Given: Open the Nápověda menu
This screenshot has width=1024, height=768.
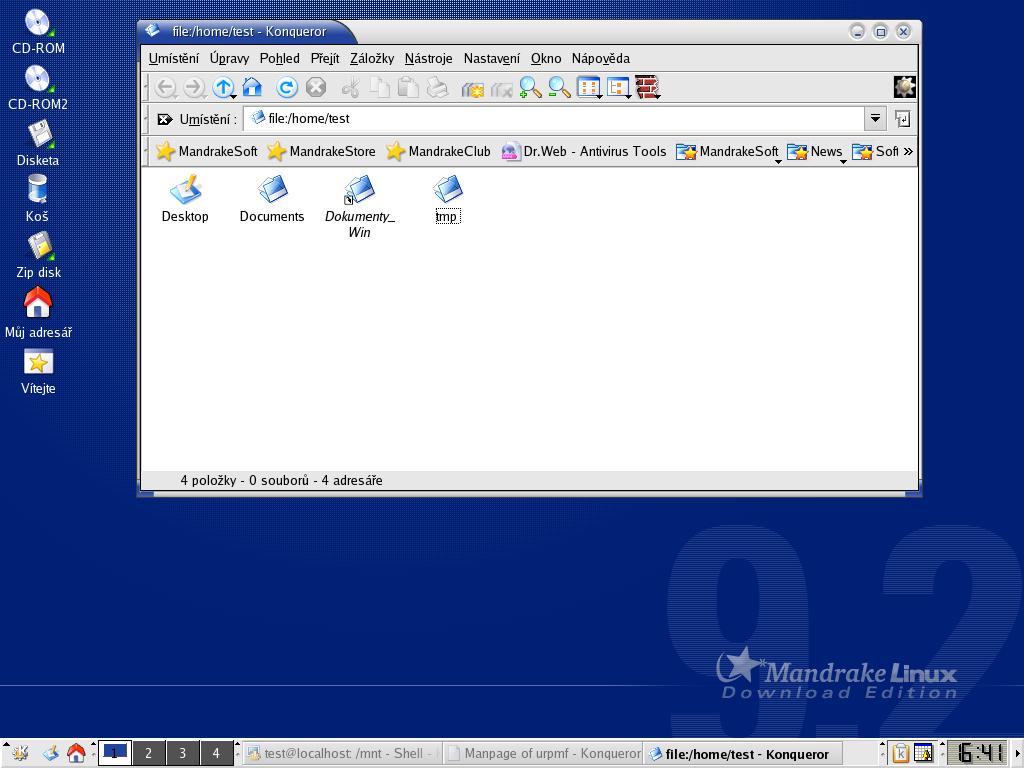Looking at the screenshot, I should point(601,58).
